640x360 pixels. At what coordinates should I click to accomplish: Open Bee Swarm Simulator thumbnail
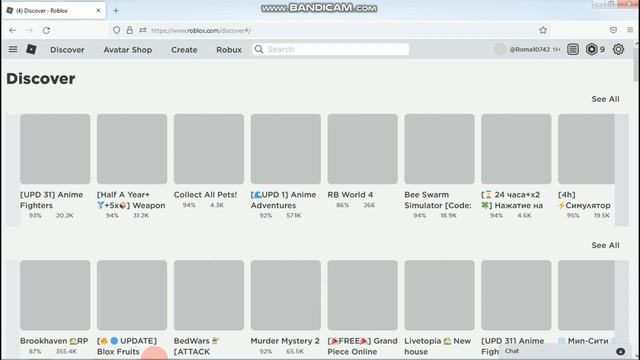[439, 149]
